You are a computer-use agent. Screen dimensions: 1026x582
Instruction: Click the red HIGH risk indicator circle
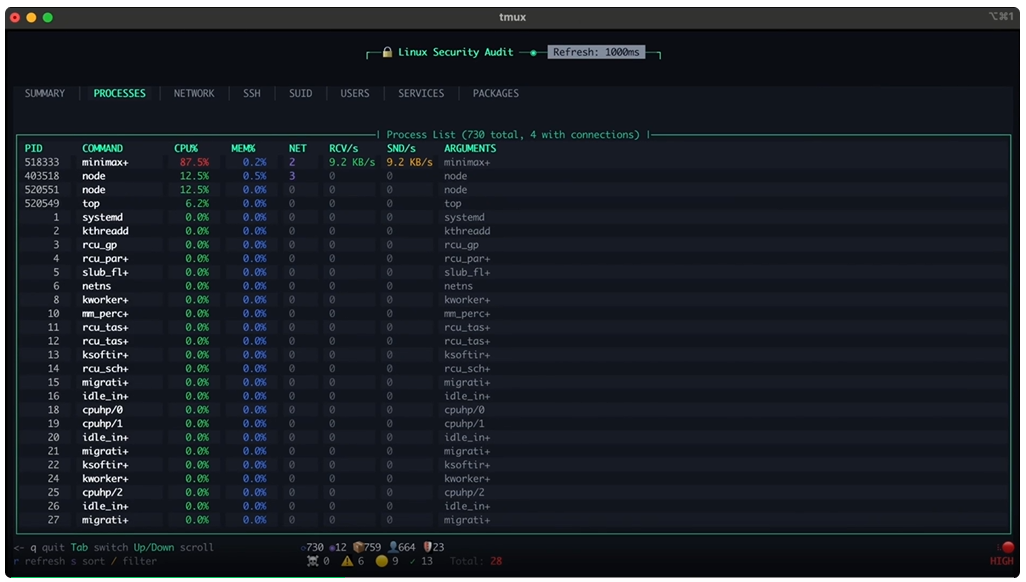pos(1007,547)
